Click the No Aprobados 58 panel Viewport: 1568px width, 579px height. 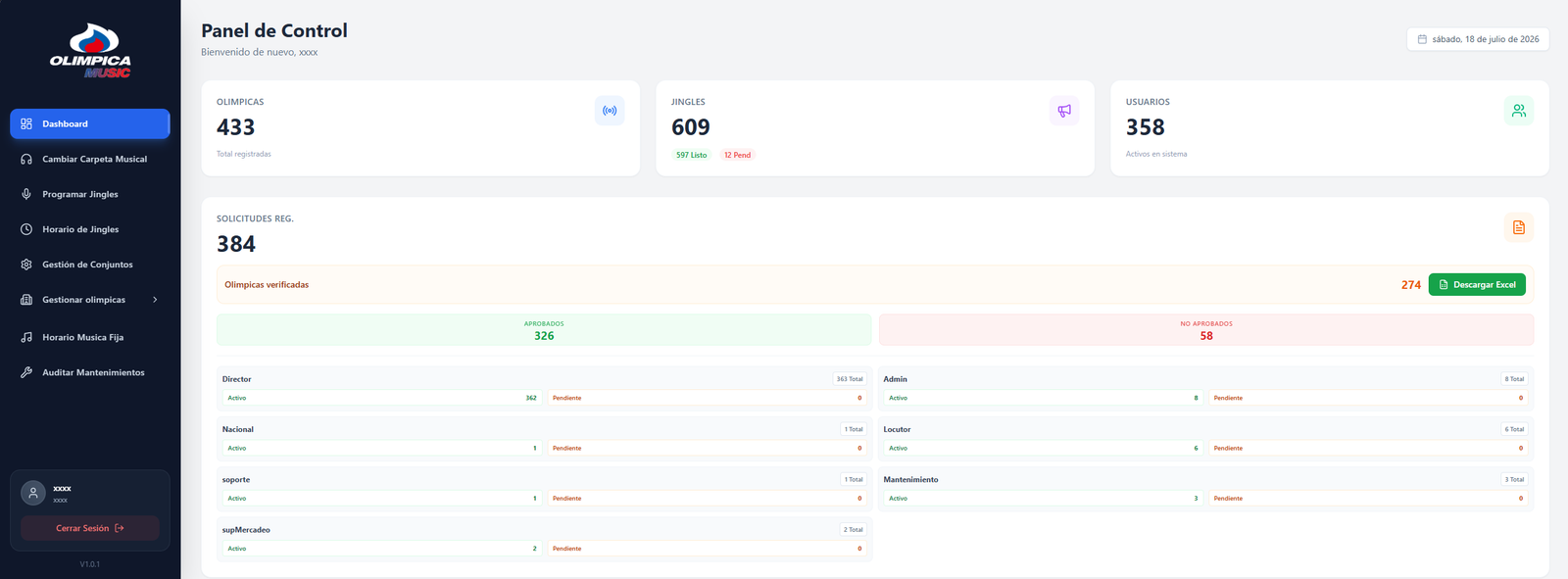[1206, 330]
